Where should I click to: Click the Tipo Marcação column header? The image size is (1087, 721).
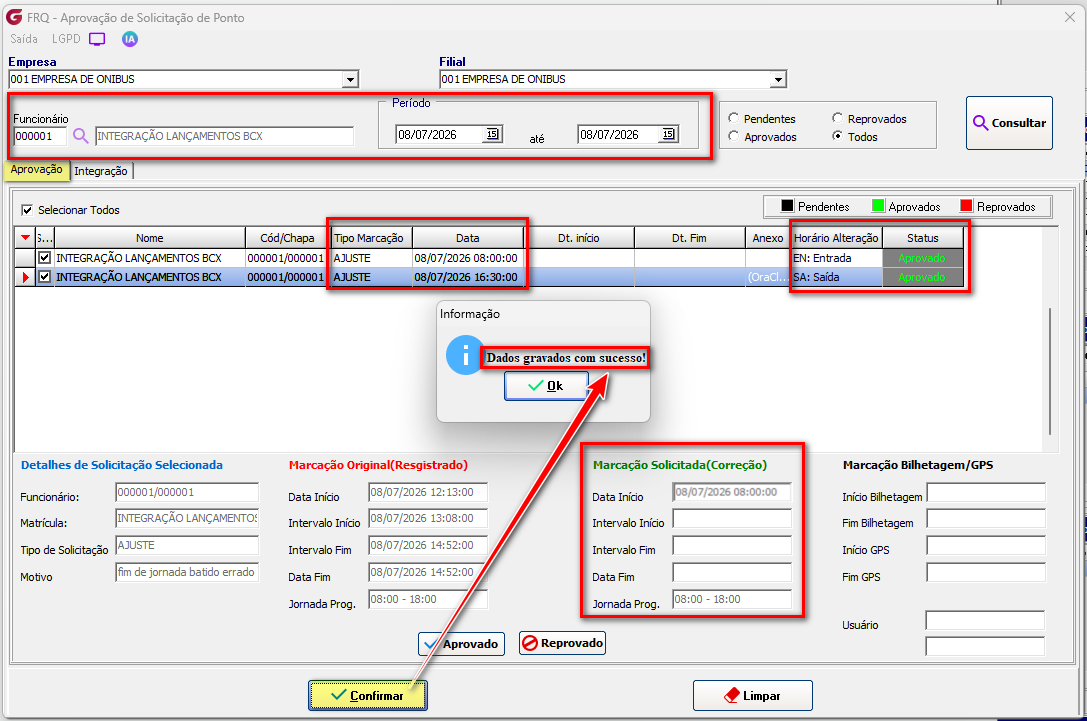[x=371, y=238]
